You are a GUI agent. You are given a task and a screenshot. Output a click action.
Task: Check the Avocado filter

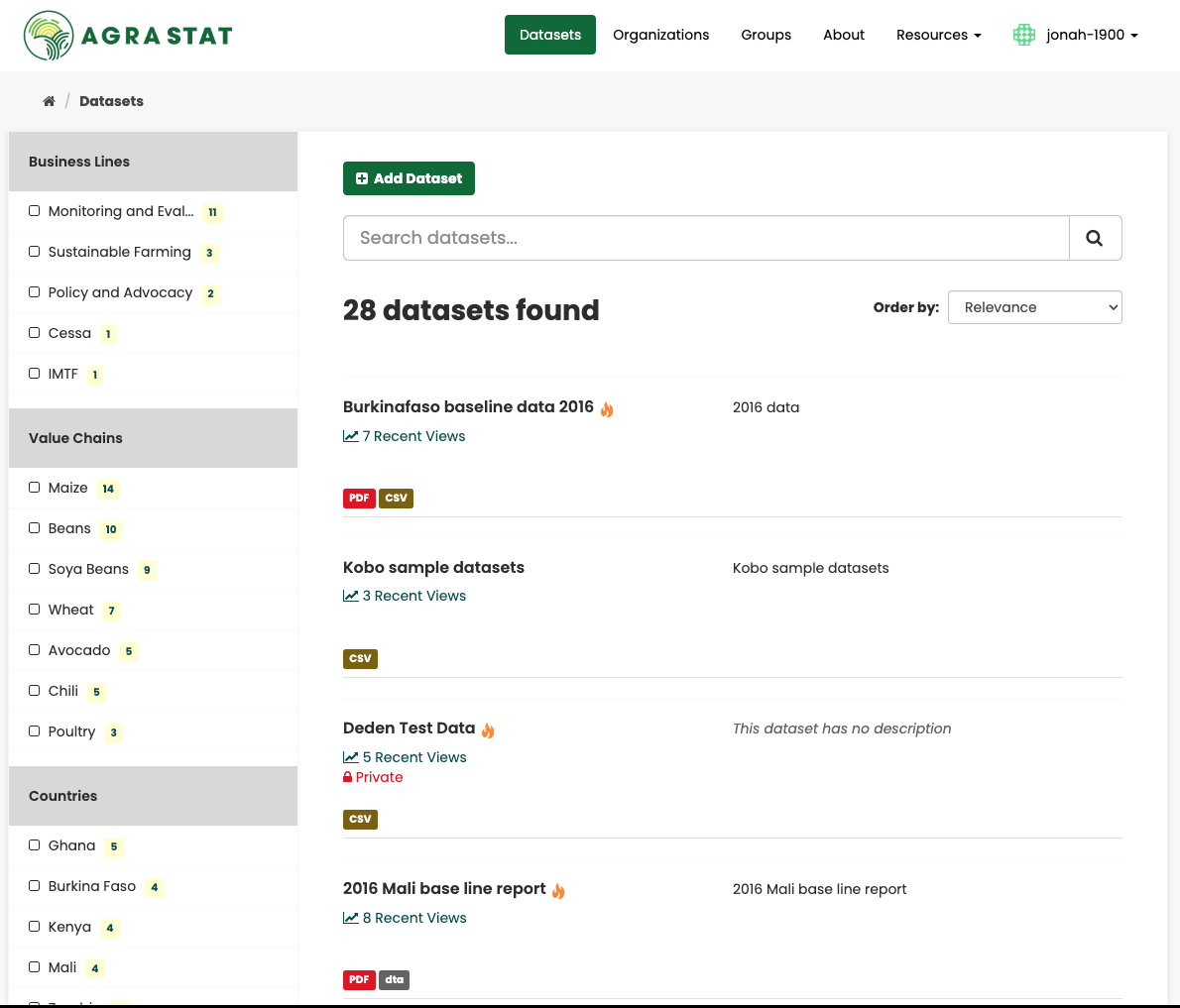point(34,650)
